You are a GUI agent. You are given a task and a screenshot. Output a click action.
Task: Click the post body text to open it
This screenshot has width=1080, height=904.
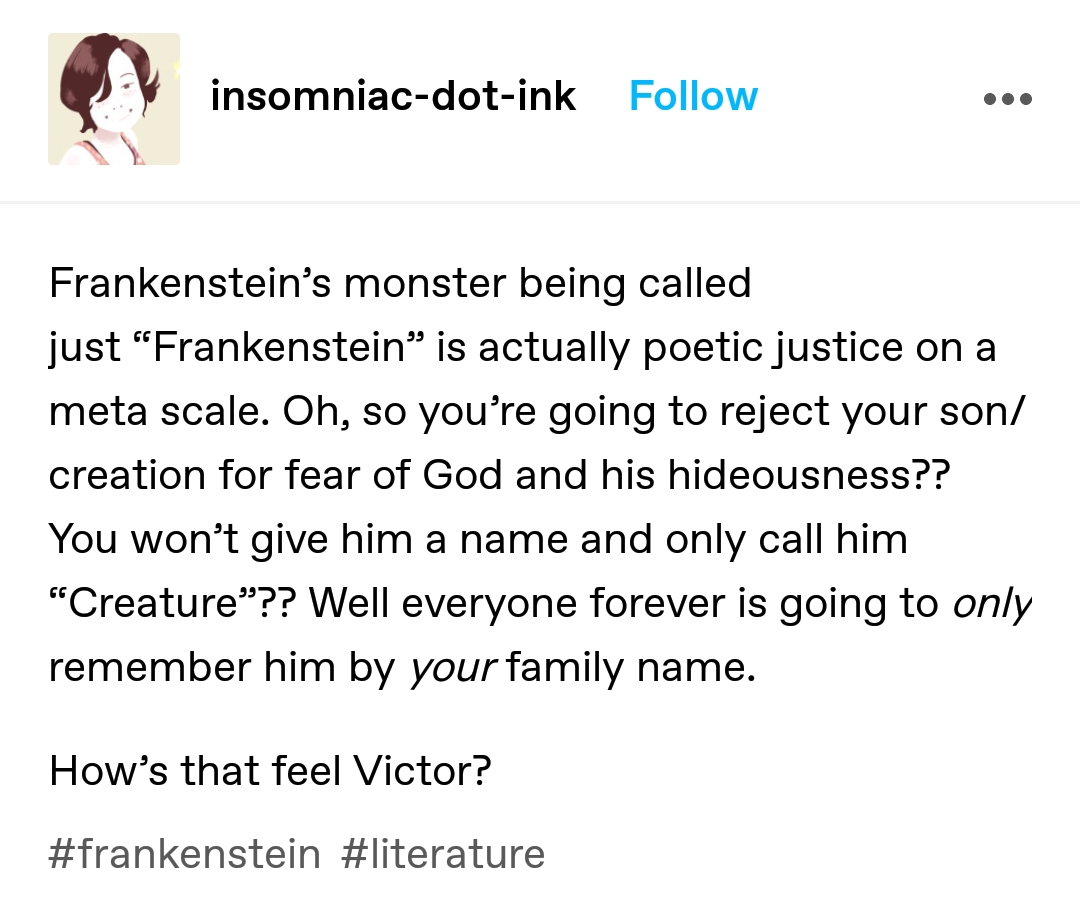(540, 475)
